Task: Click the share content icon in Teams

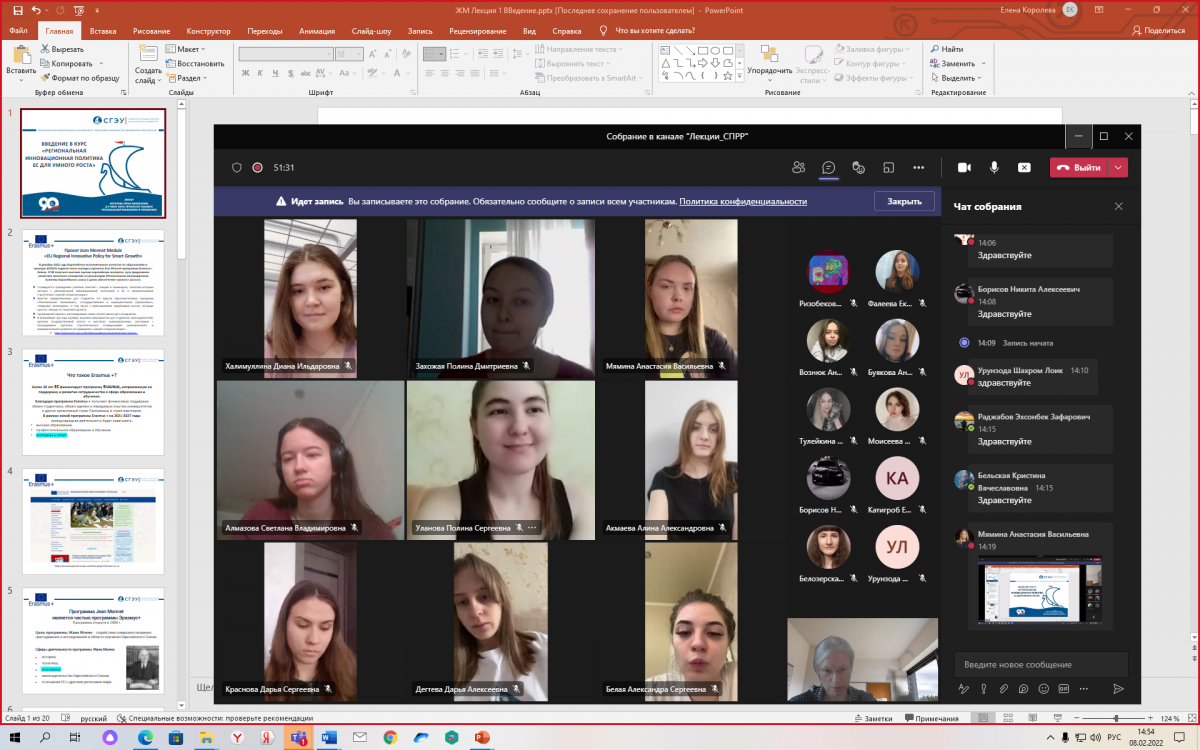Action: coord(1024,167)
